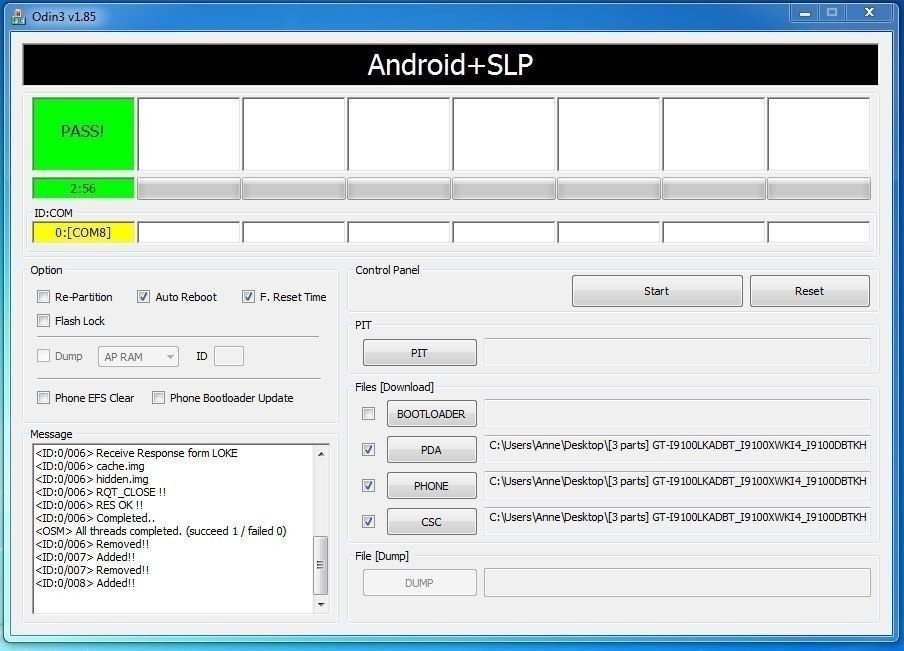
Task: Minimize the Odin3 window
Action: (x=805, y=13)
